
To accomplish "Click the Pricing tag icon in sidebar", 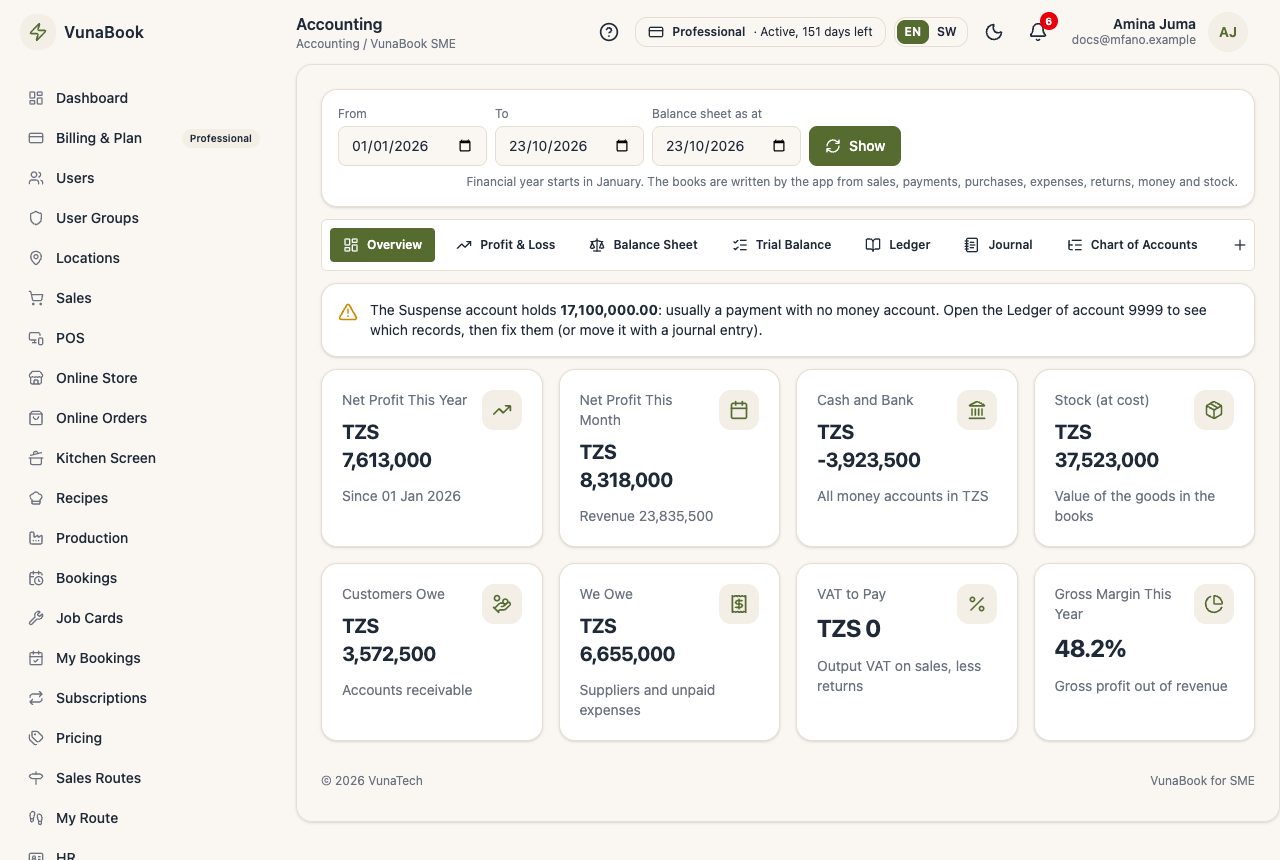I will tap(36, 738).
